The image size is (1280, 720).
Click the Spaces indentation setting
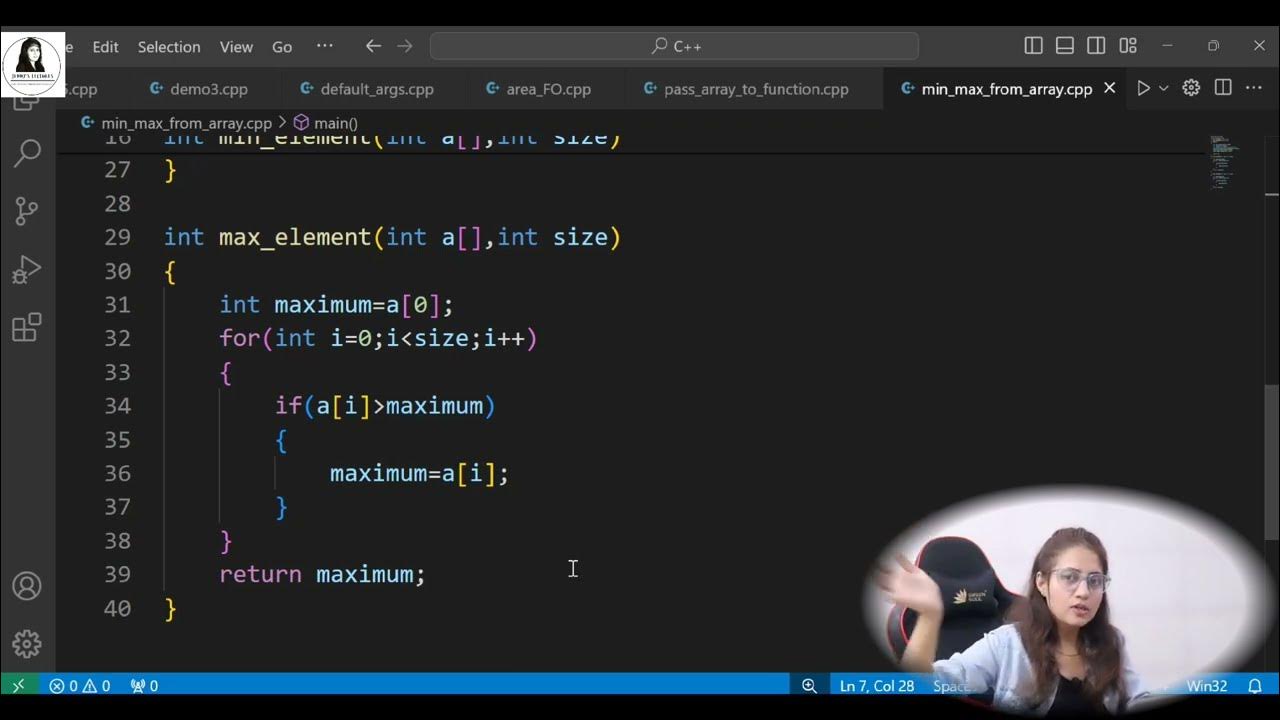click(951, 685)
